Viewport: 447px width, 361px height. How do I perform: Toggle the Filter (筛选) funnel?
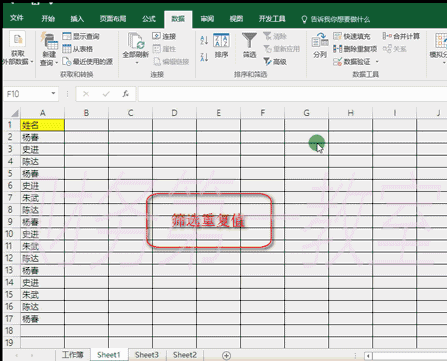click(249, 46)
